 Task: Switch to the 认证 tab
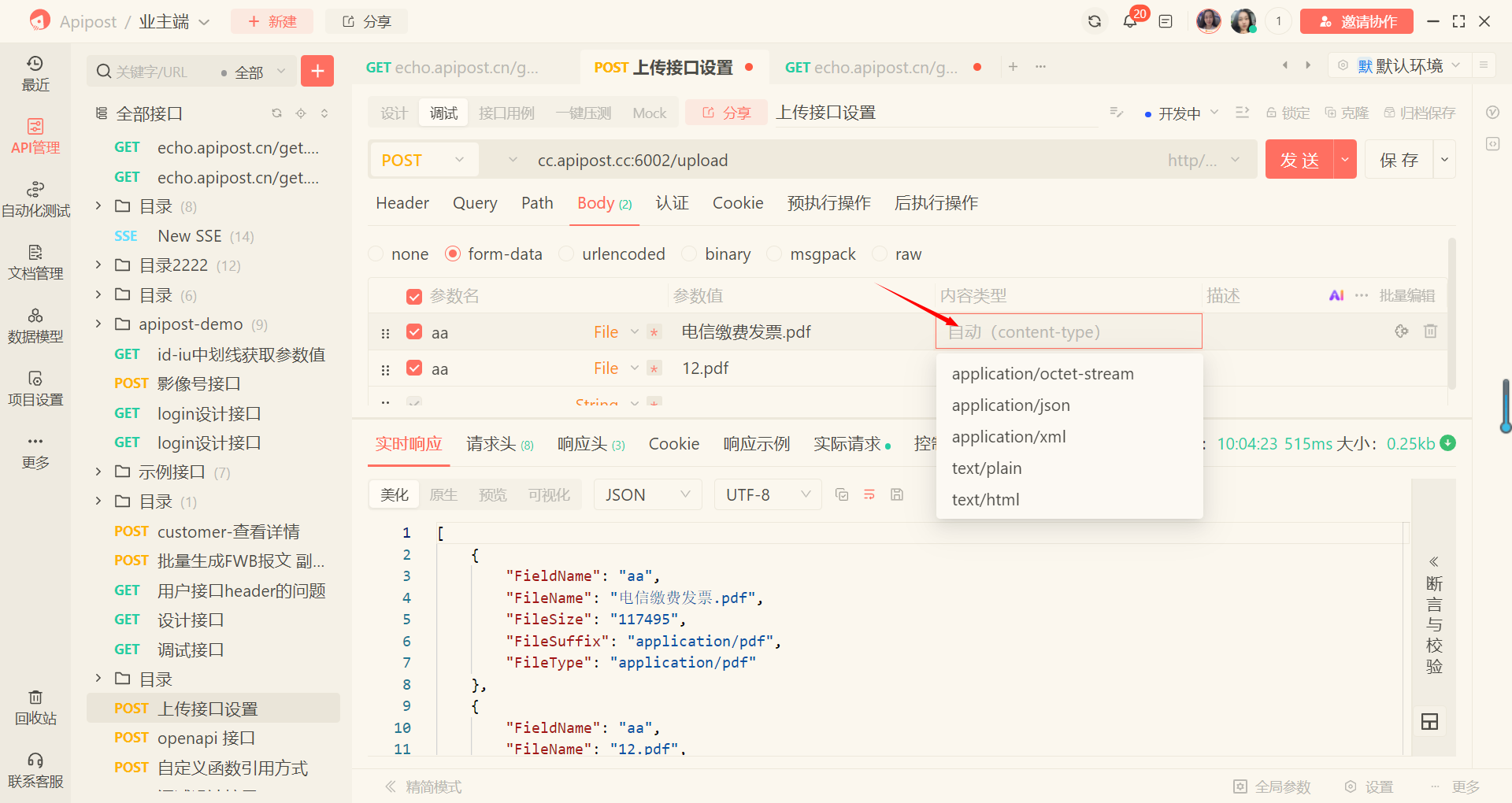672,203
